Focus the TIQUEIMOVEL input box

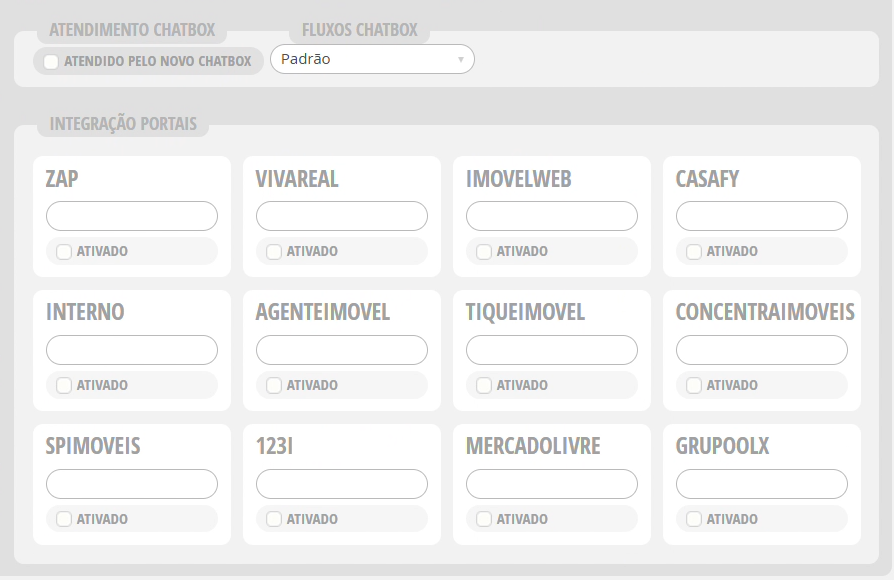point(551,350)
